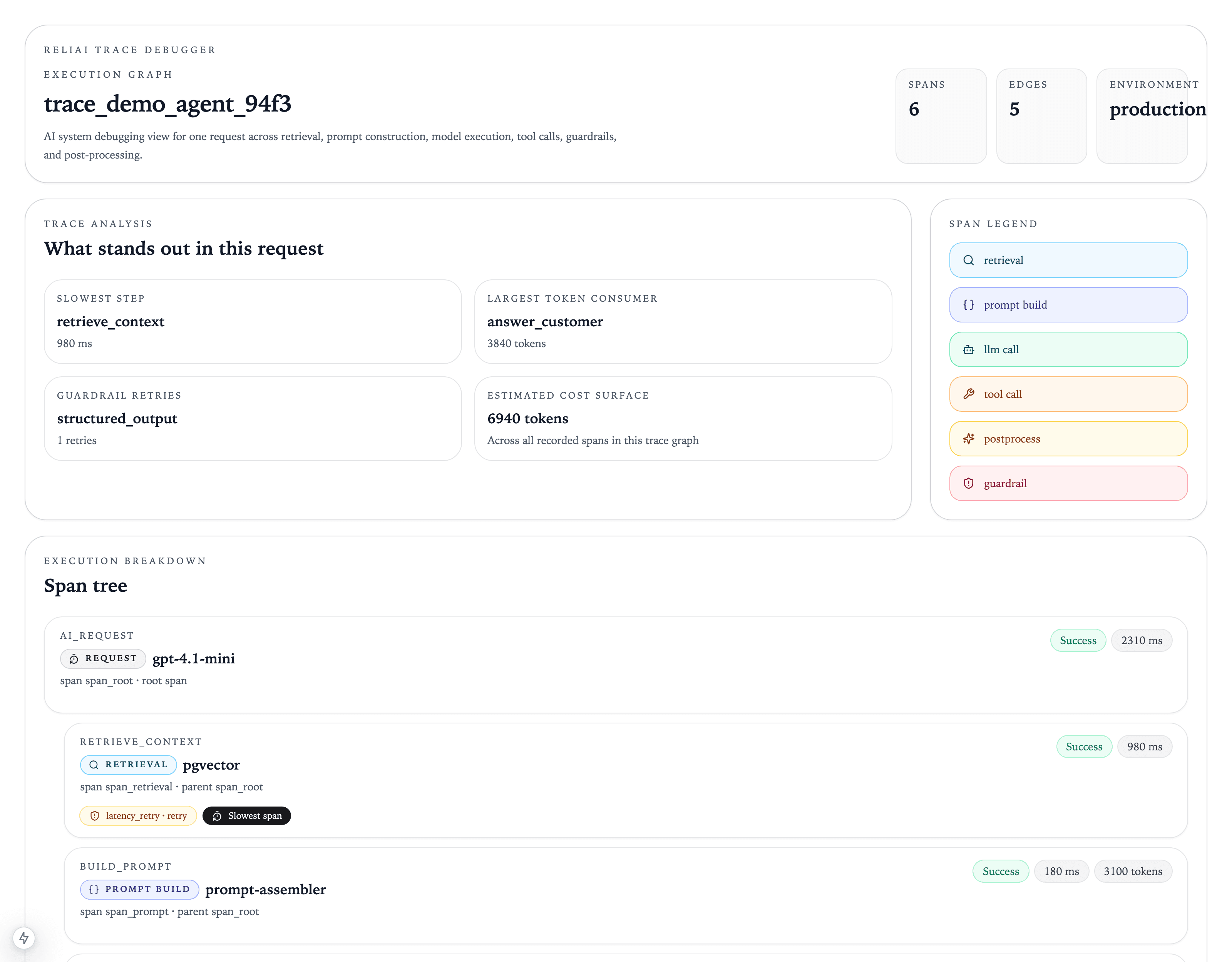
Task: Click the prompt build braces icon
Action: tap(968, 304)
